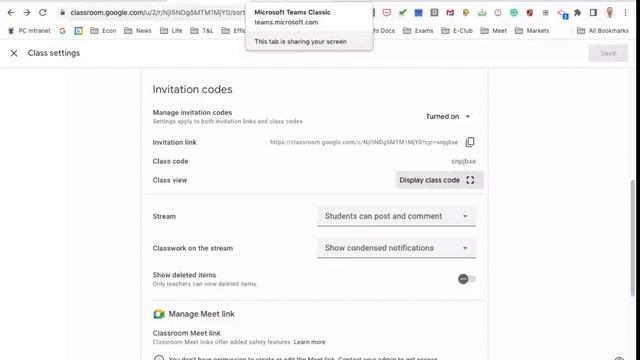Viewport: 640px width, 360px height.
Task: Go back in the browser
Action: click(x=11, y=13)
